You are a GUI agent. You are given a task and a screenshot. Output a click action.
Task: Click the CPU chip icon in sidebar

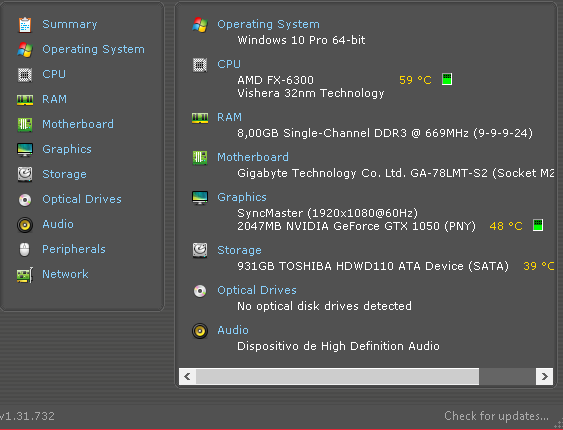(x=25, y=75)
